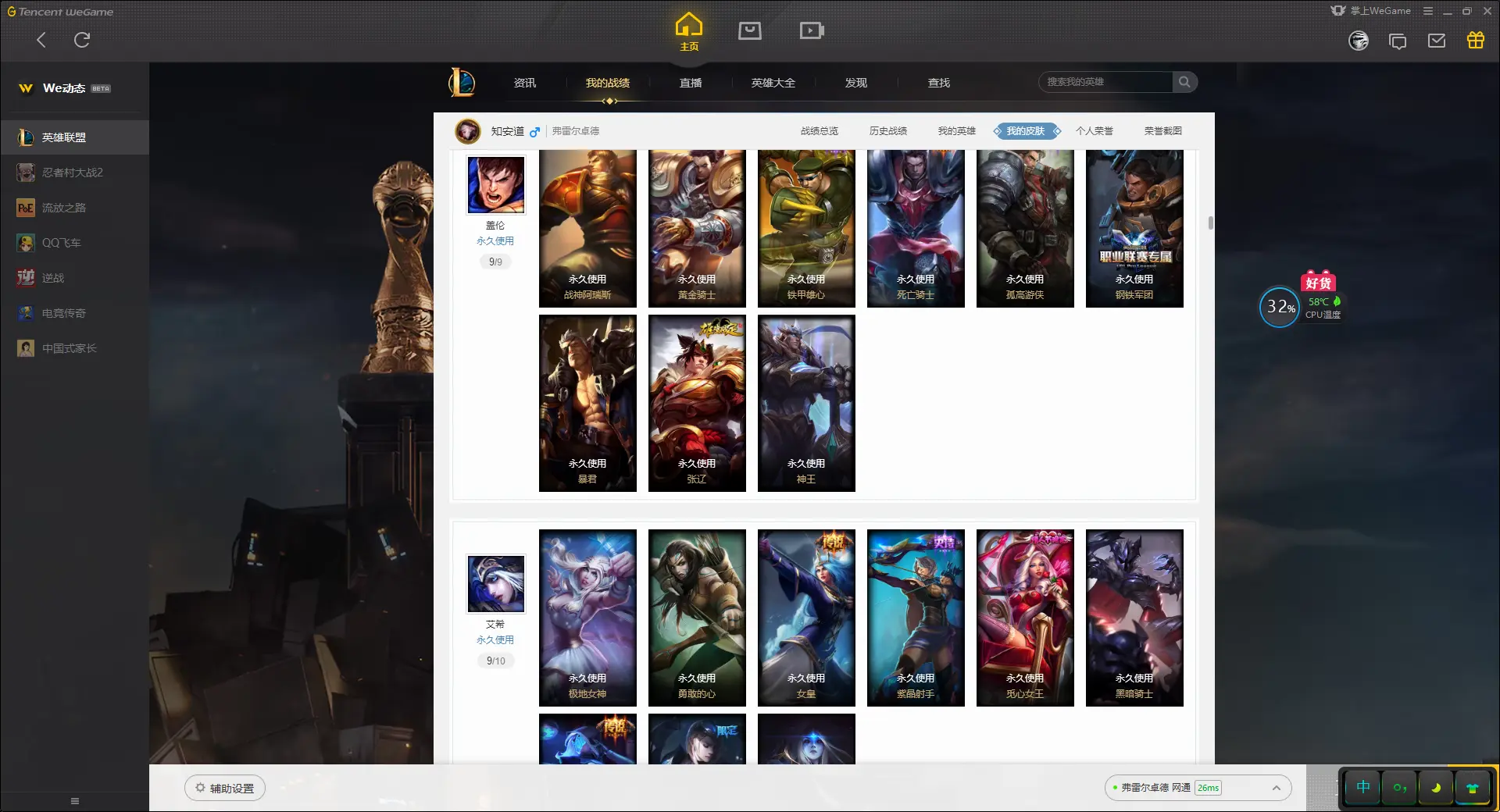Select 忍者村大战2 in the sidebar
1500x812 pixels.
(75, 173)
